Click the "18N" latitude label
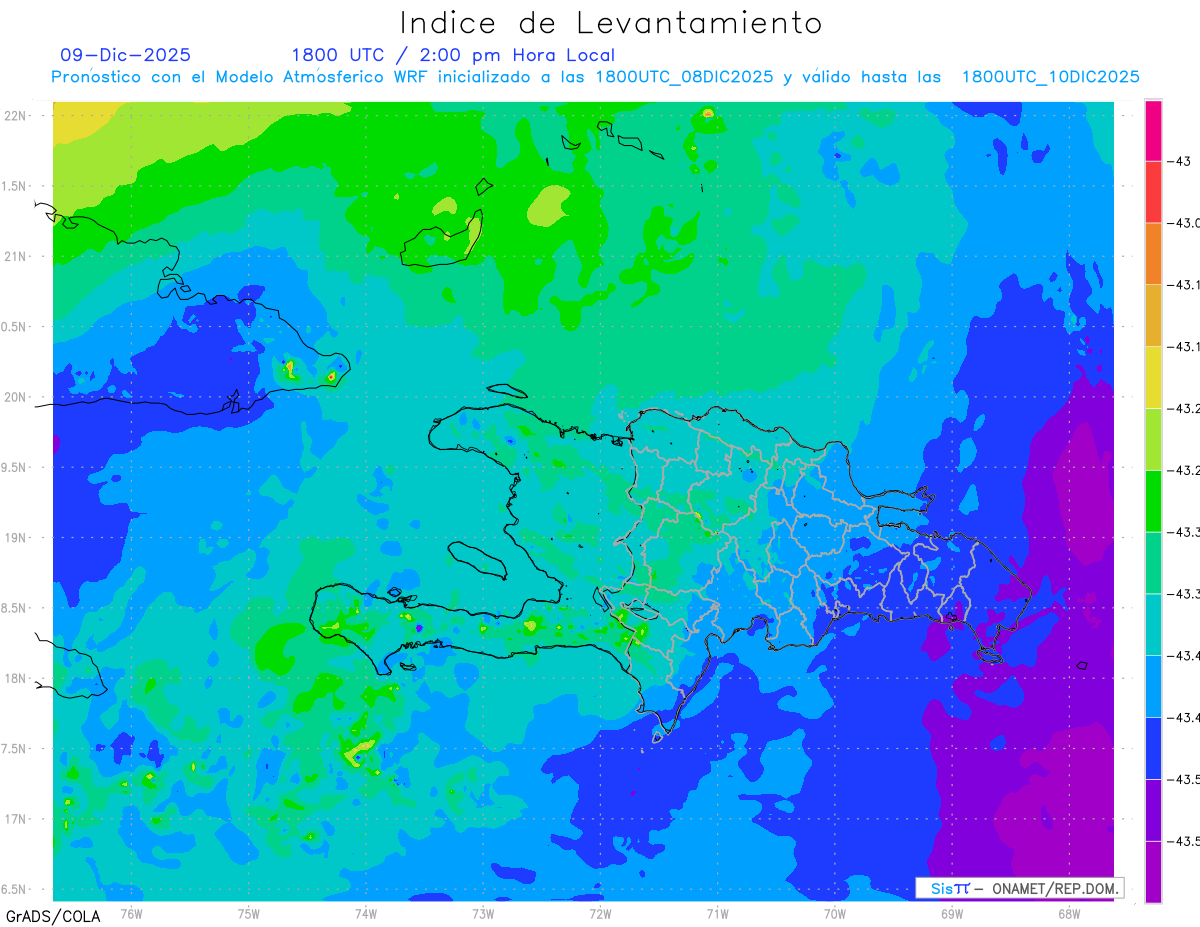The width and height of the screenshot is (1200, 927). pyautogui.click(x=15, y=678)
